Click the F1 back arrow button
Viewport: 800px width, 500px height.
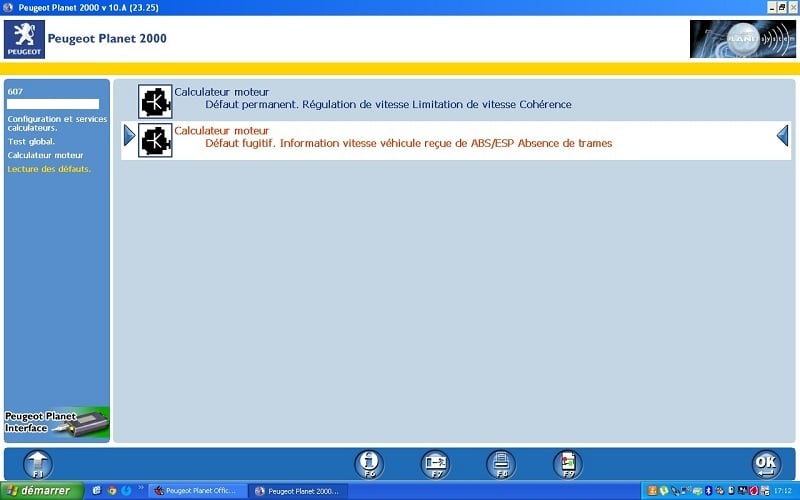38,465
